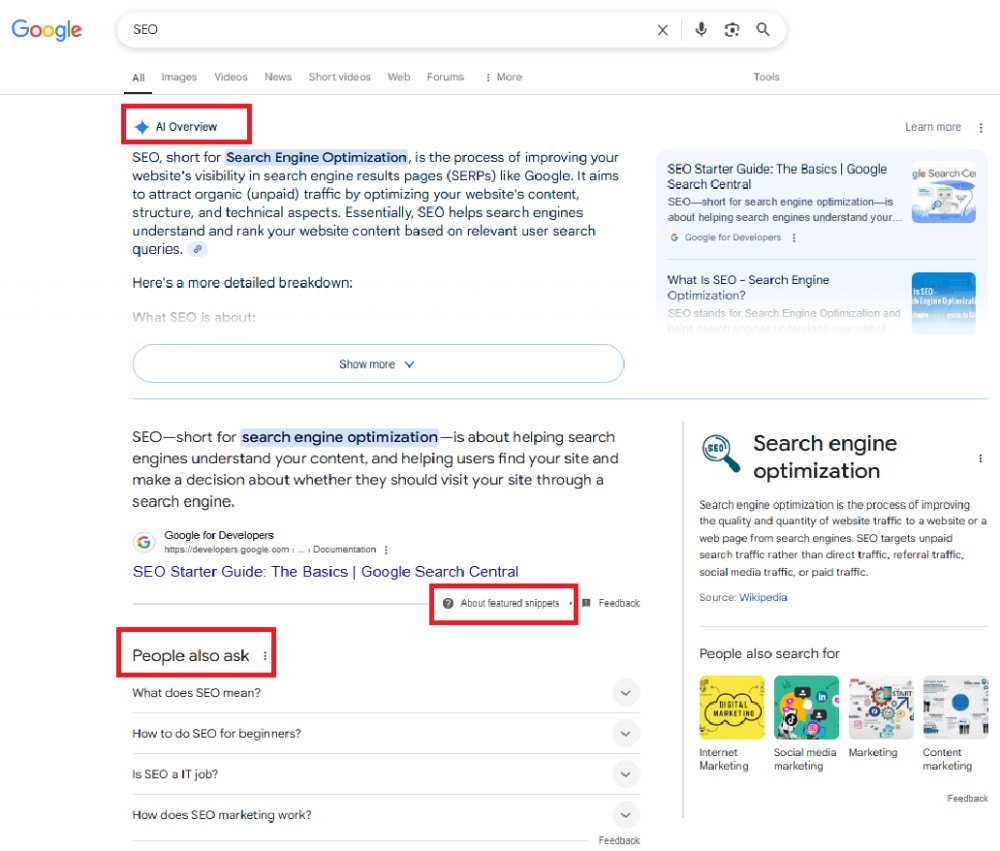
Task: Open the Internet Marketing related search thumbnail
Action: 732,707
